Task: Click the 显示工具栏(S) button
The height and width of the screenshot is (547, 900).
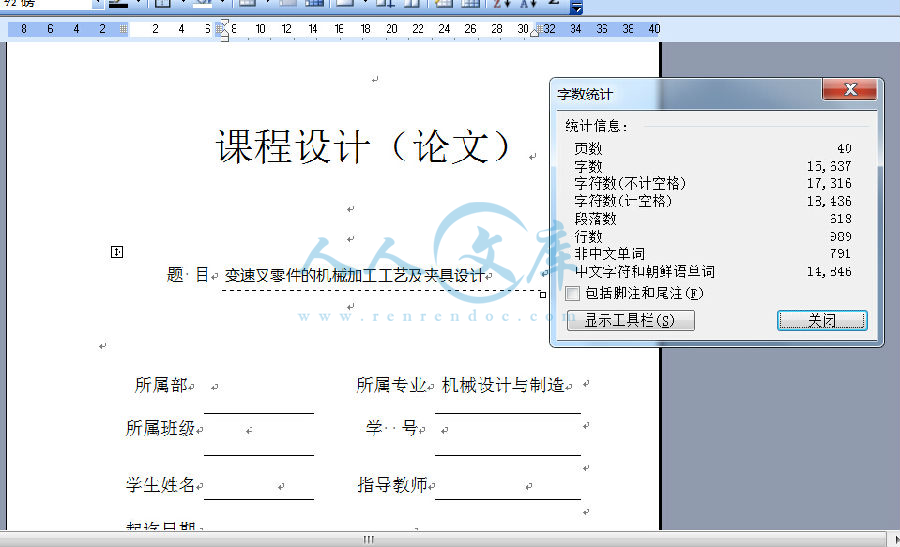Action: coord(630,320)
